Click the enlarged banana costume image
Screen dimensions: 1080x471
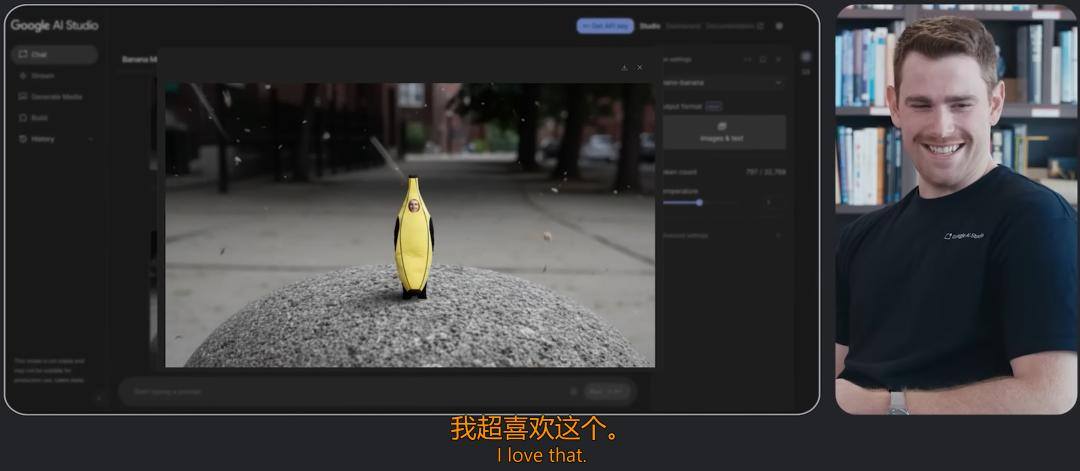[x=411, y=225]
